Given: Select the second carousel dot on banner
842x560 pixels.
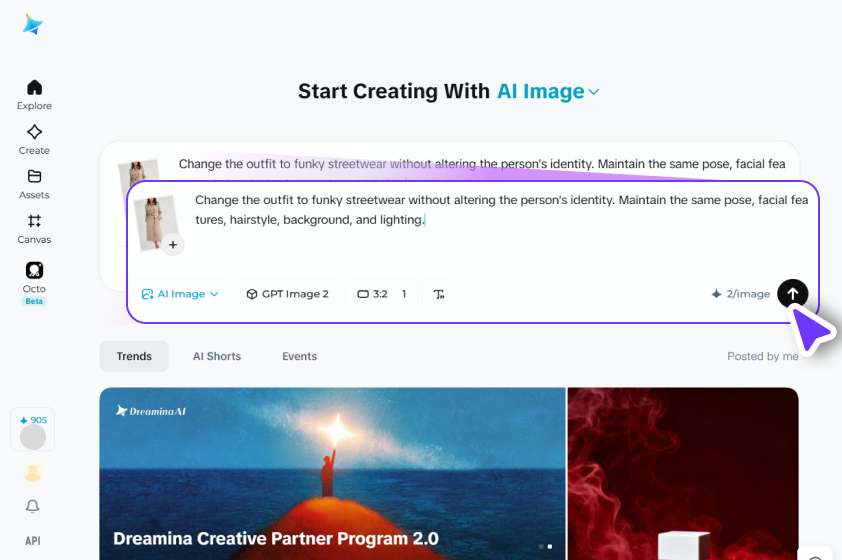Looking at the screenshot, I should coord(549,547).
